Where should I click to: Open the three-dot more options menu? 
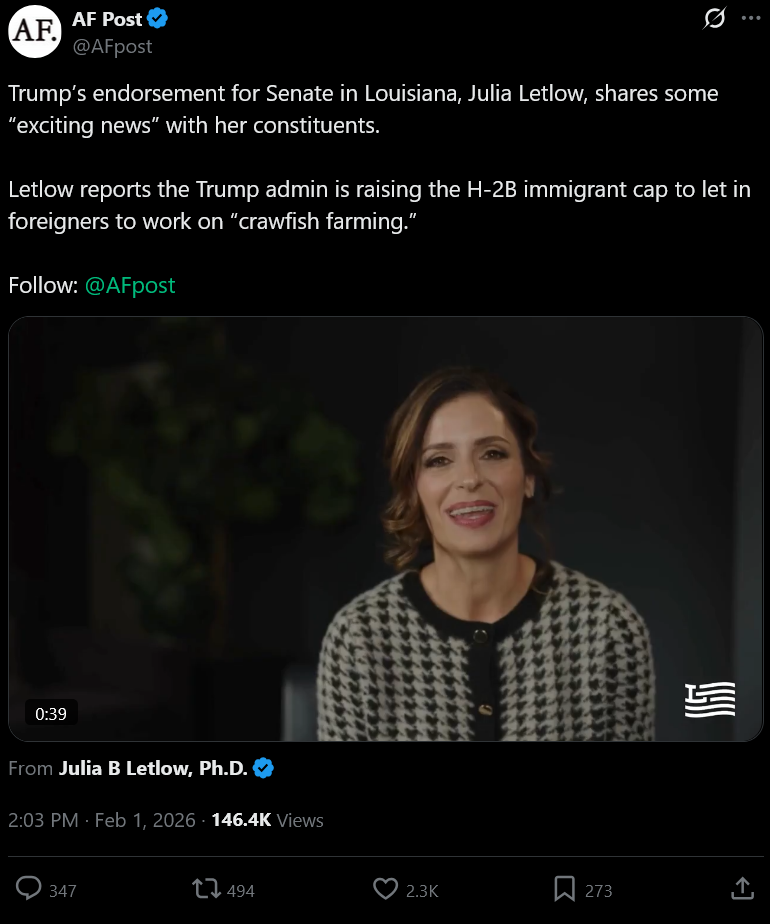[751, 18]
